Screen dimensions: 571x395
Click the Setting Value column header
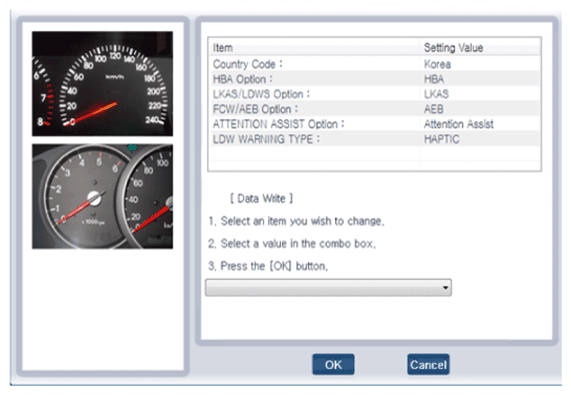pos(480,48)
